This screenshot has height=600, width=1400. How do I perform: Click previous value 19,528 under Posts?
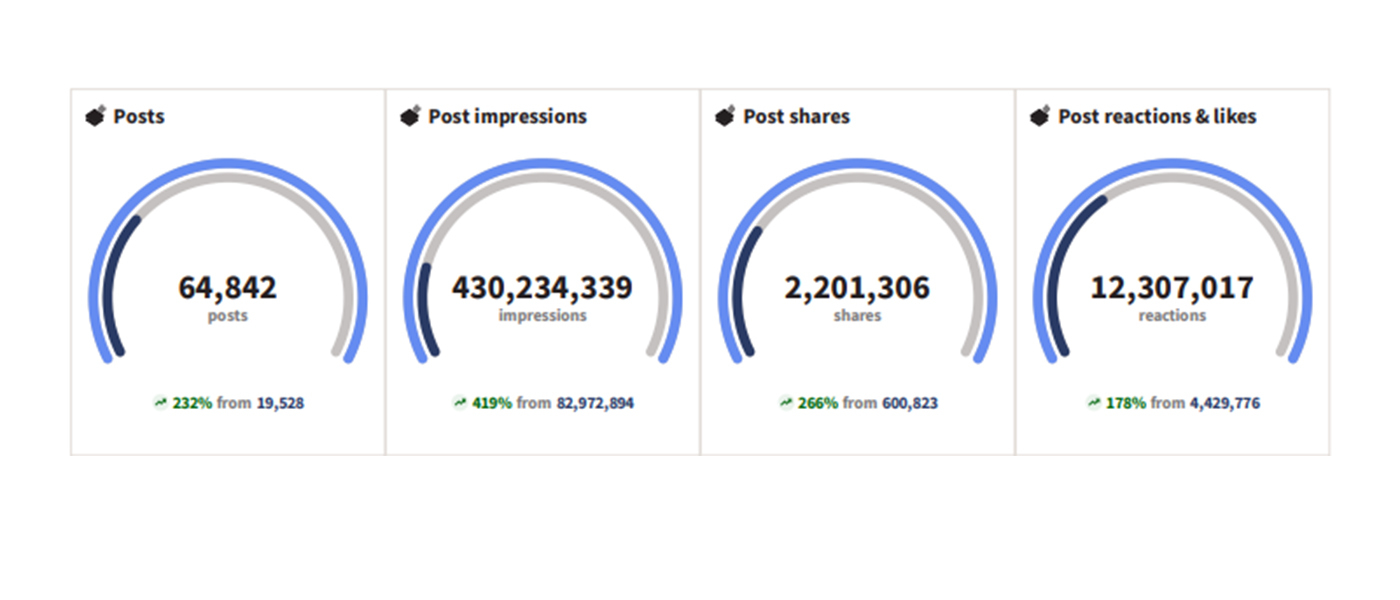[x=280, y=404]
